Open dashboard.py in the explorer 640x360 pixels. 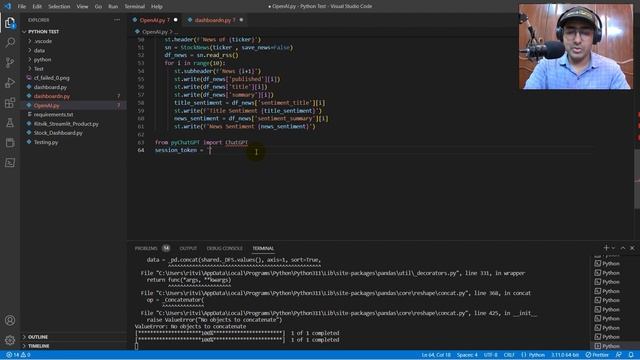point(50,87)
